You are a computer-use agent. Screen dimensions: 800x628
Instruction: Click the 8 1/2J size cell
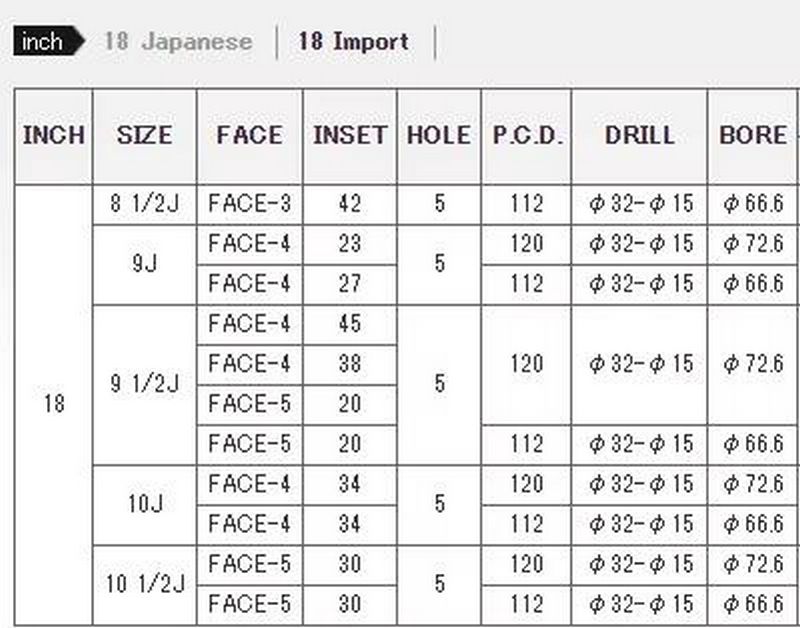(144, 204)
